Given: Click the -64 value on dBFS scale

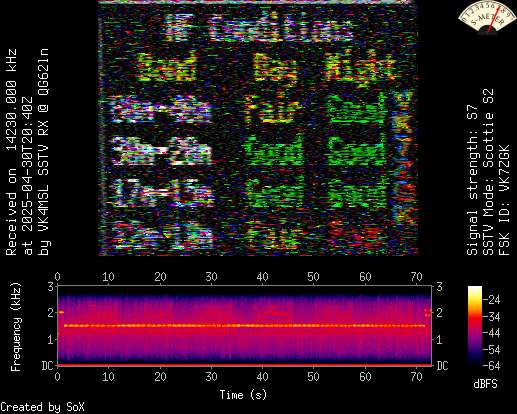Looking at the screenshot, I should click(492, 366).
